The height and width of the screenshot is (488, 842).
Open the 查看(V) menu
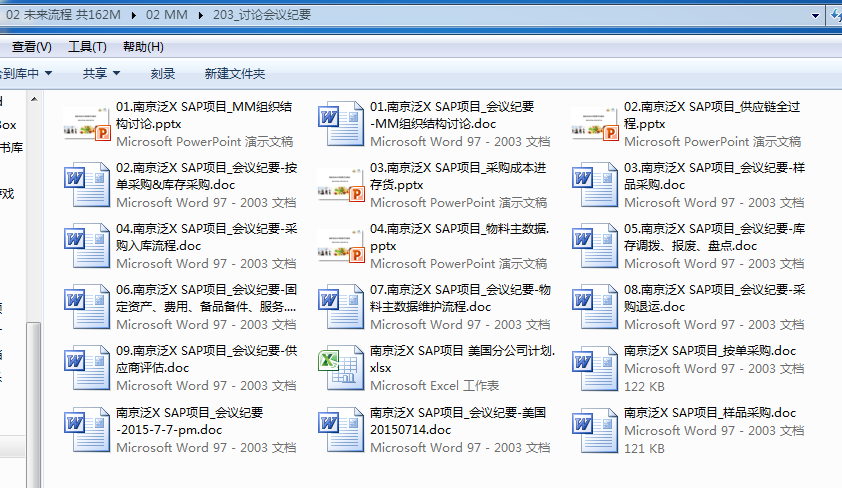(32, 47)
